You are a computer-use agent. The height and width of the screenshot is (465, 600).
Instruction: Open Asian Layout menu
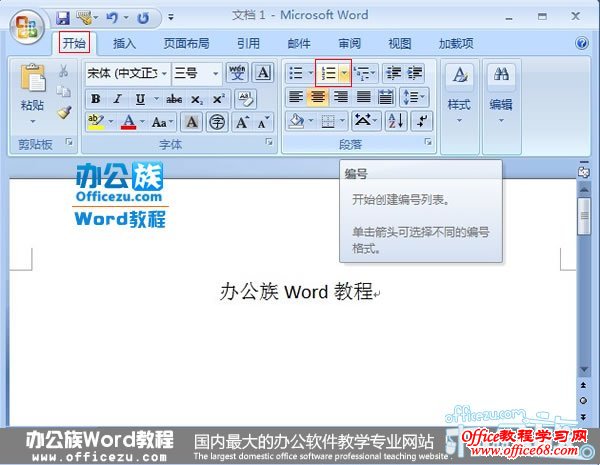366,121
